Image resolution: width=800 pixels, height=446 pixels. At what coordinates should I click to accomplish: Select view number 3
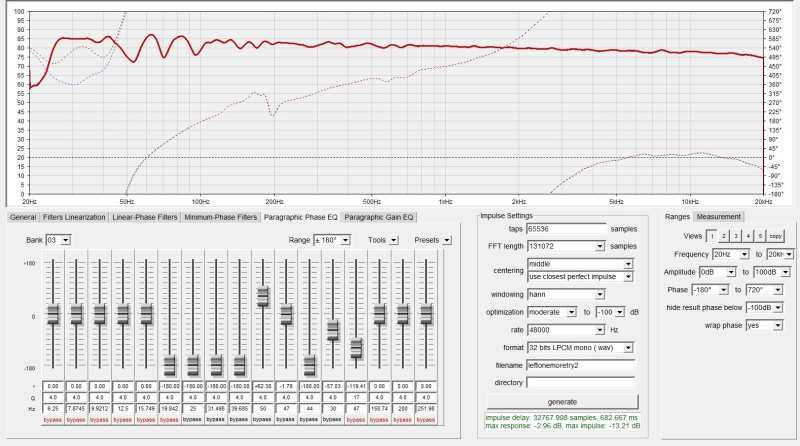[x=736, y=236]
